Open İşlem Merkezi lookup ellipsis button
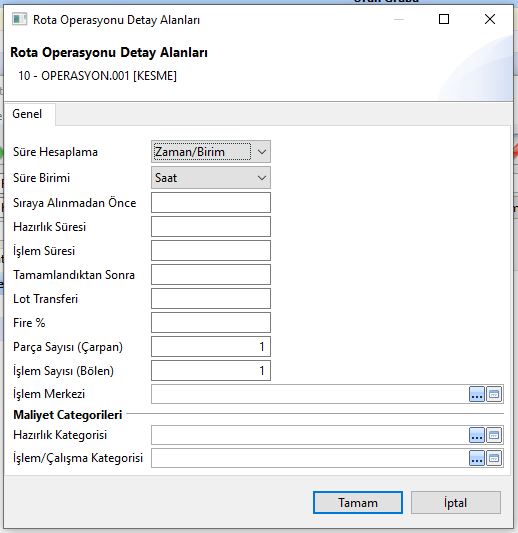518x533 pixels. click(477, 394)
